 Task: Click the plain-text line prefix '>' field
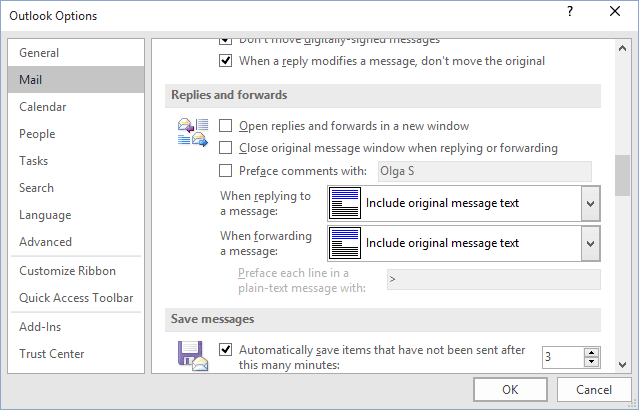click(x=494, y=280)
